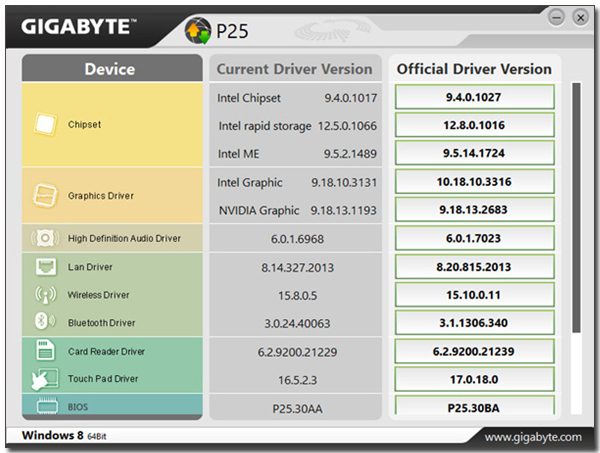Screen dimensions: 600x453
Task: Open the www.gigabyte.com link
Action: click(532, 437)
